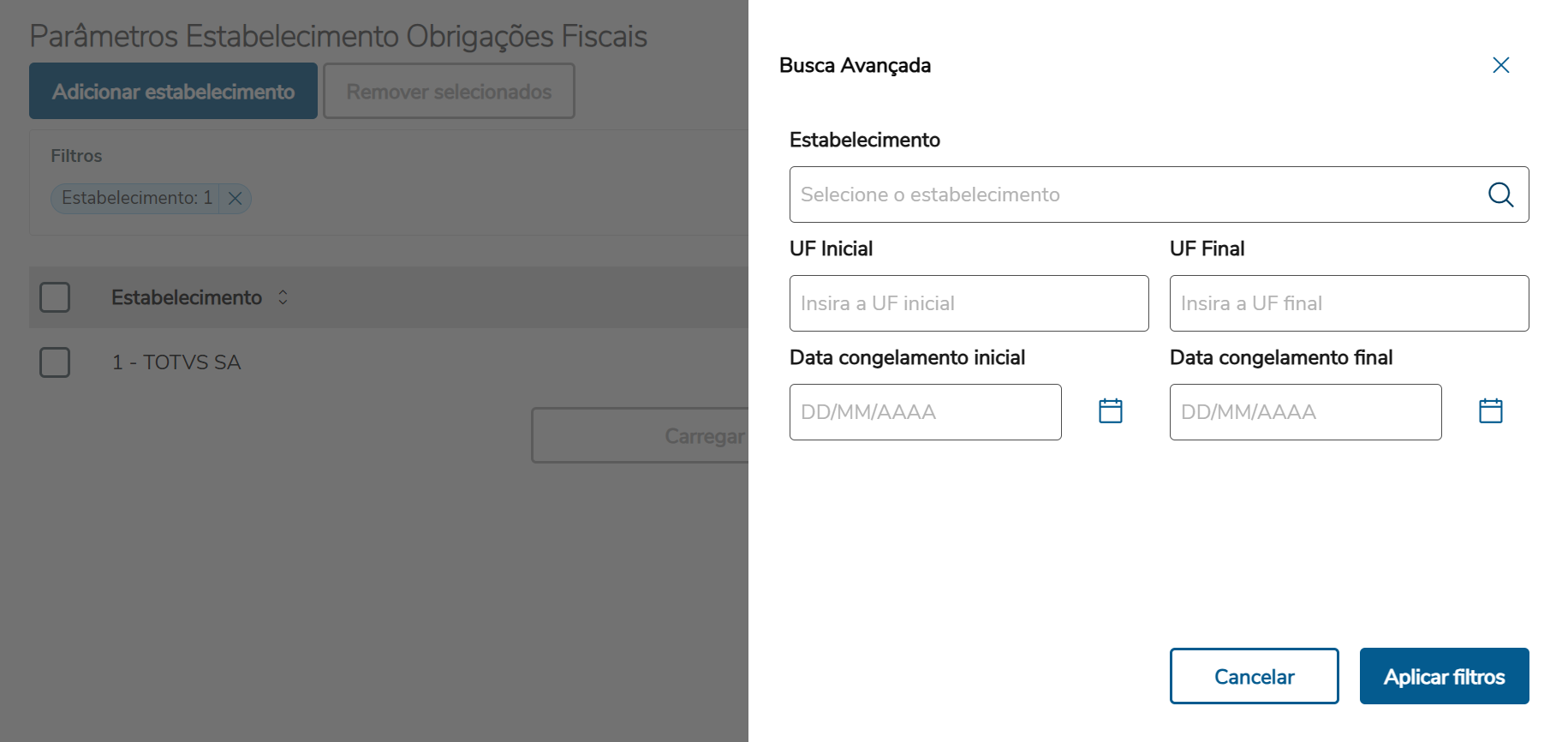
Task: Check the 1 - TOTVS SA row checkbox
Action: coord(55,362)
